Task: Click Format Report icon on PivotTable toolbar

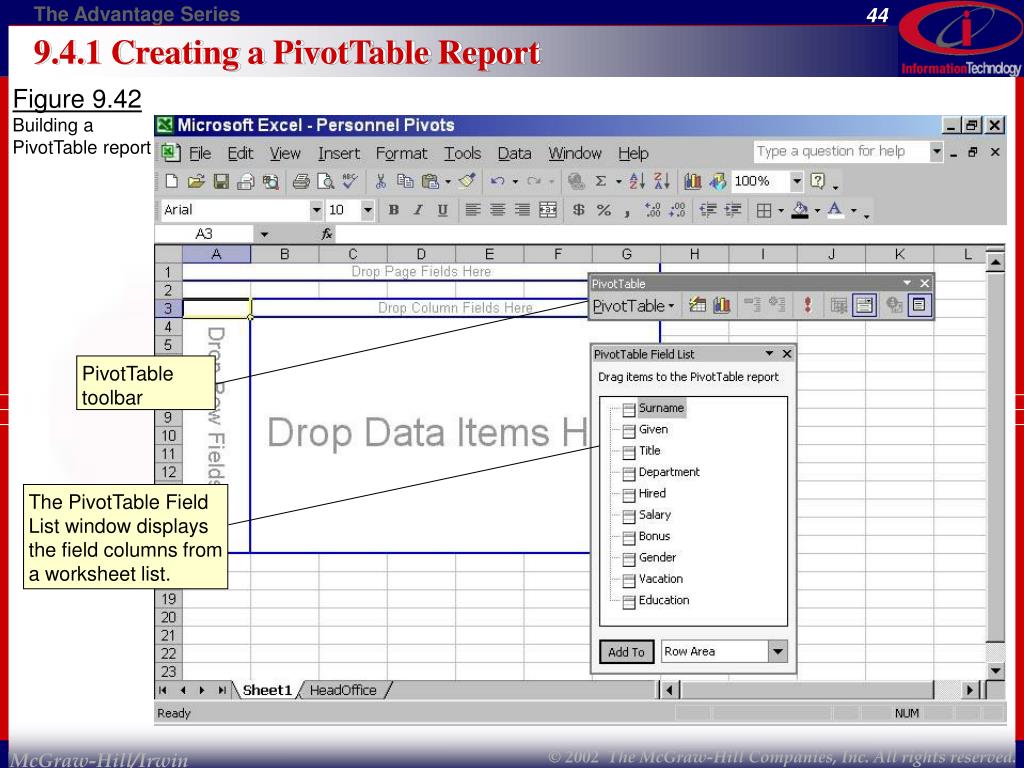Action: pyautogui.click(x=697, y=305)
